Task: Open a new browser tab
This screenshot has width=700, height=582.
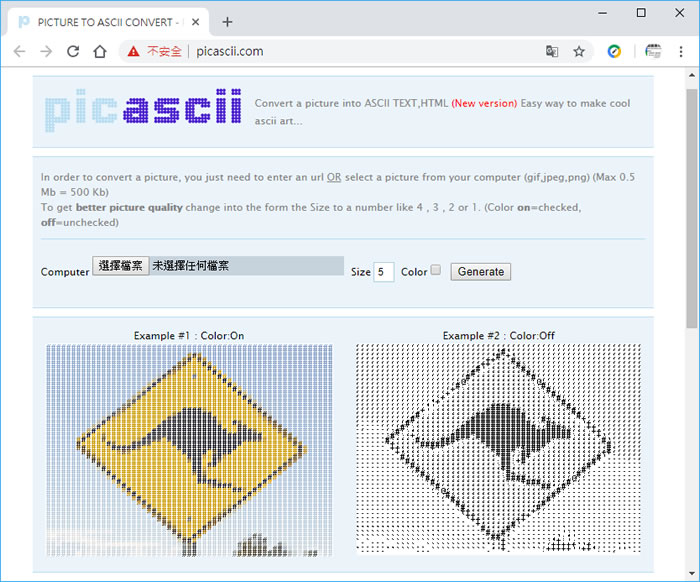Action: click(227, 22)
